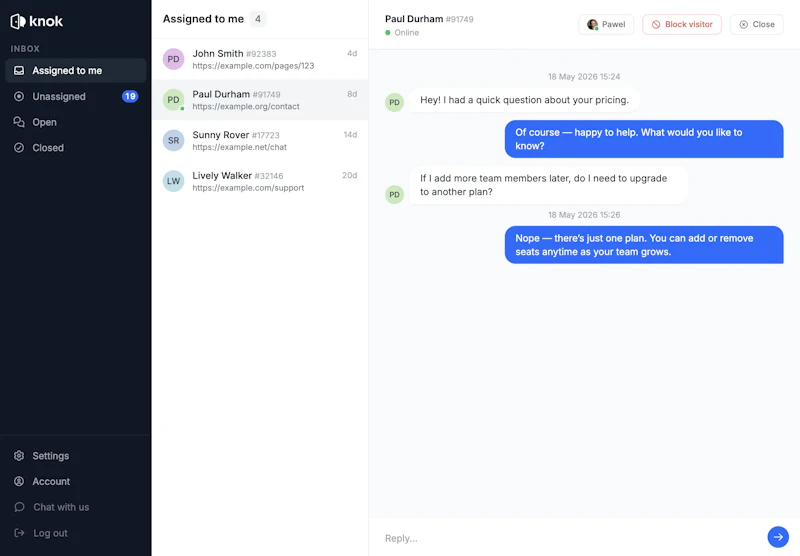Click message 'If I add more team members'
Viewport: 800px width, 556px height.
pyautogui.click(x=548, y=185)
